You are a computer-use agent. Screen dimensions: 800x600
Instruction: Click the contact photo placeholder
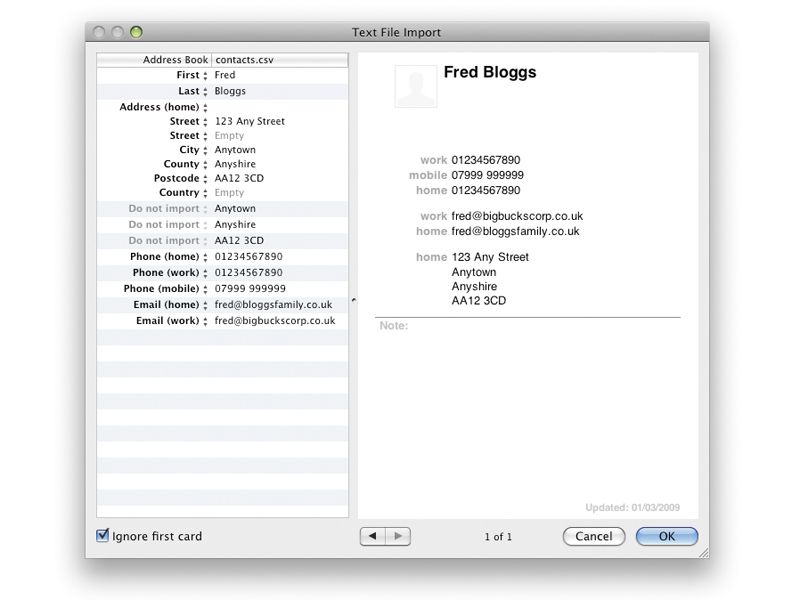coord(415,87)
